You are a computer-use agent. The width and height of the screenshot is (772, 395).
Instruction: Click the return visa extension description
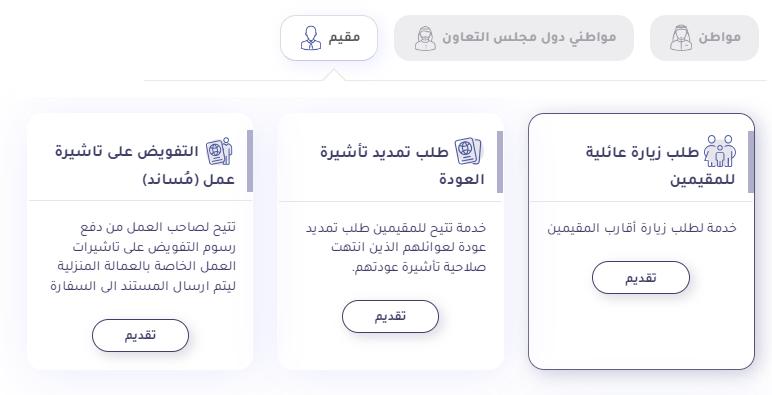pyautogui.click(x=395, y=247)
